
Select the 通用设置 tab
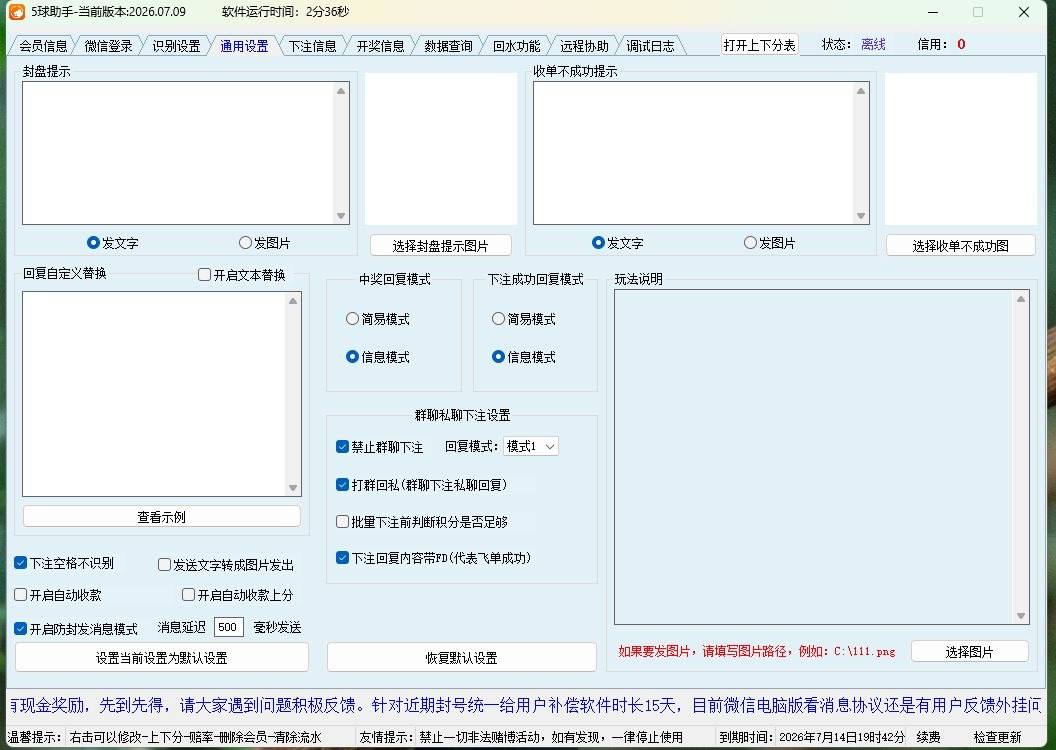coord(244,46)
